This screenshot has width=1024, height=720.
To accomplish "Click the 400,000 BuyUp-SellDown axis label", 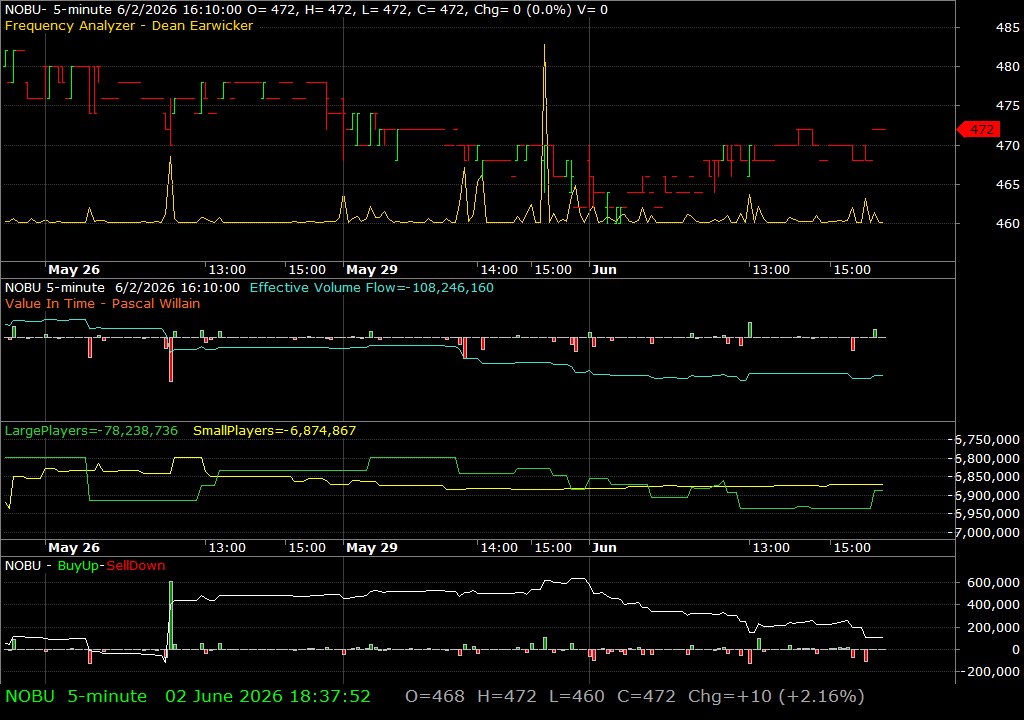I will pos(992,605).
